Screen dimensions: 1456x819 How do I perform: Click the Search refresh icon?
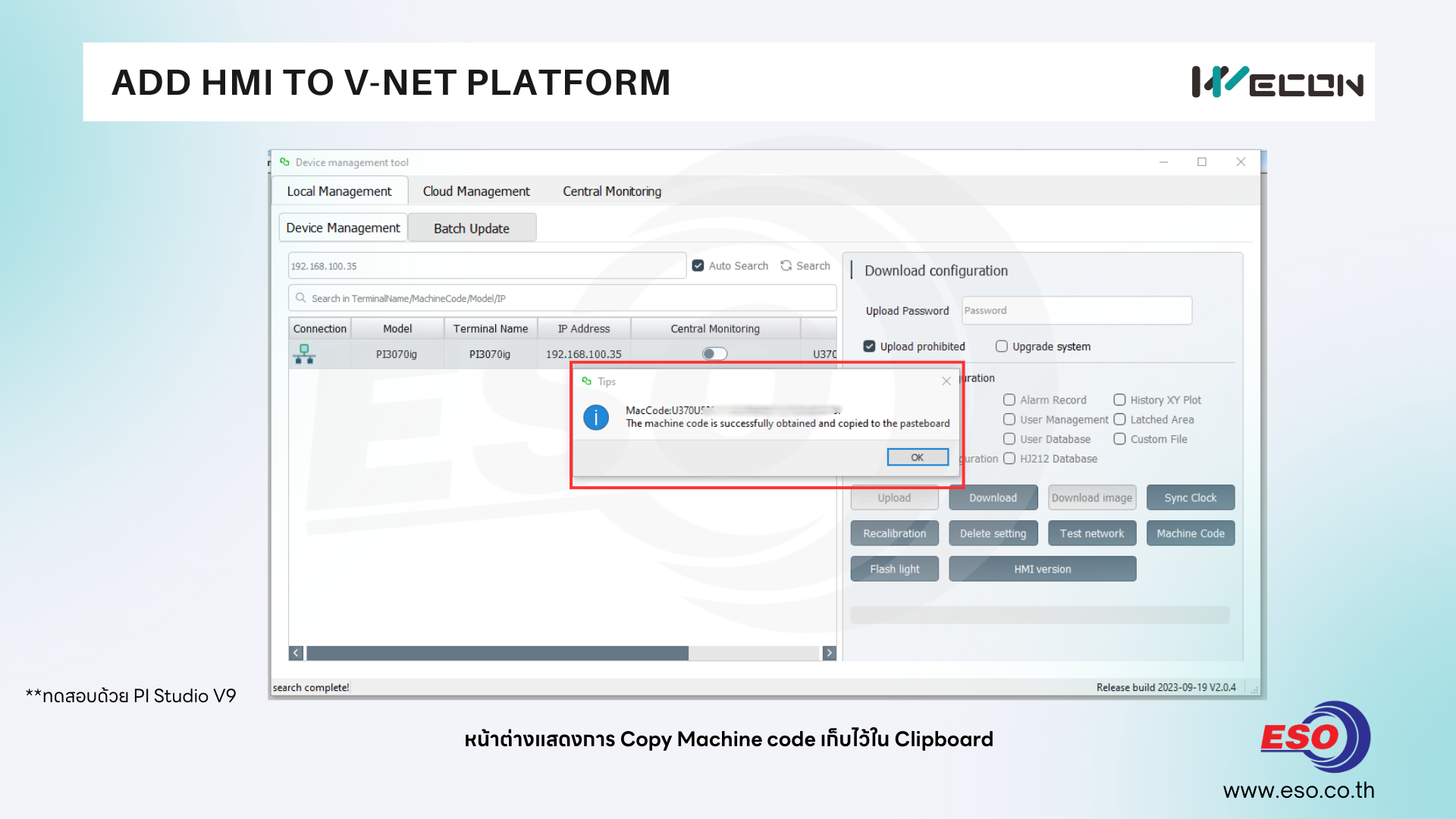[786, 265]
